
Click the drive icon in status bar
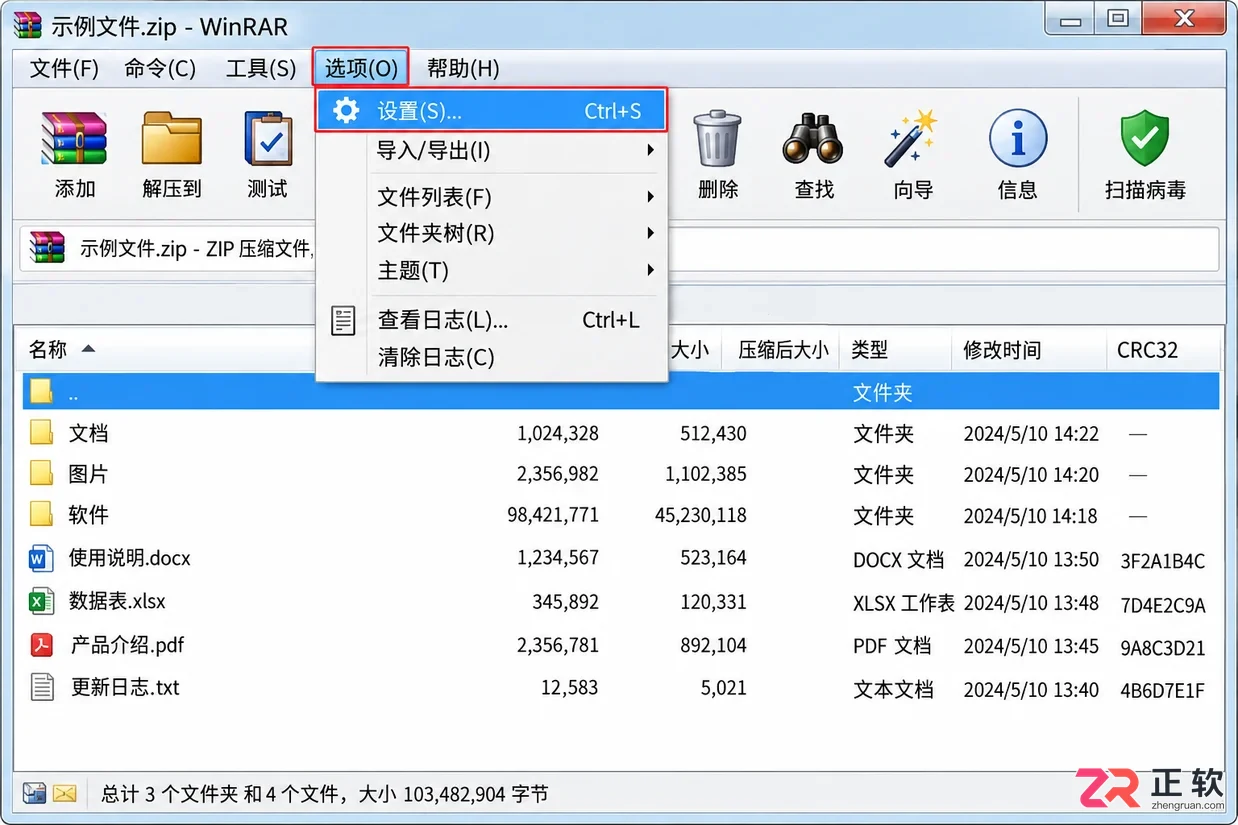(x=34, y=793)
